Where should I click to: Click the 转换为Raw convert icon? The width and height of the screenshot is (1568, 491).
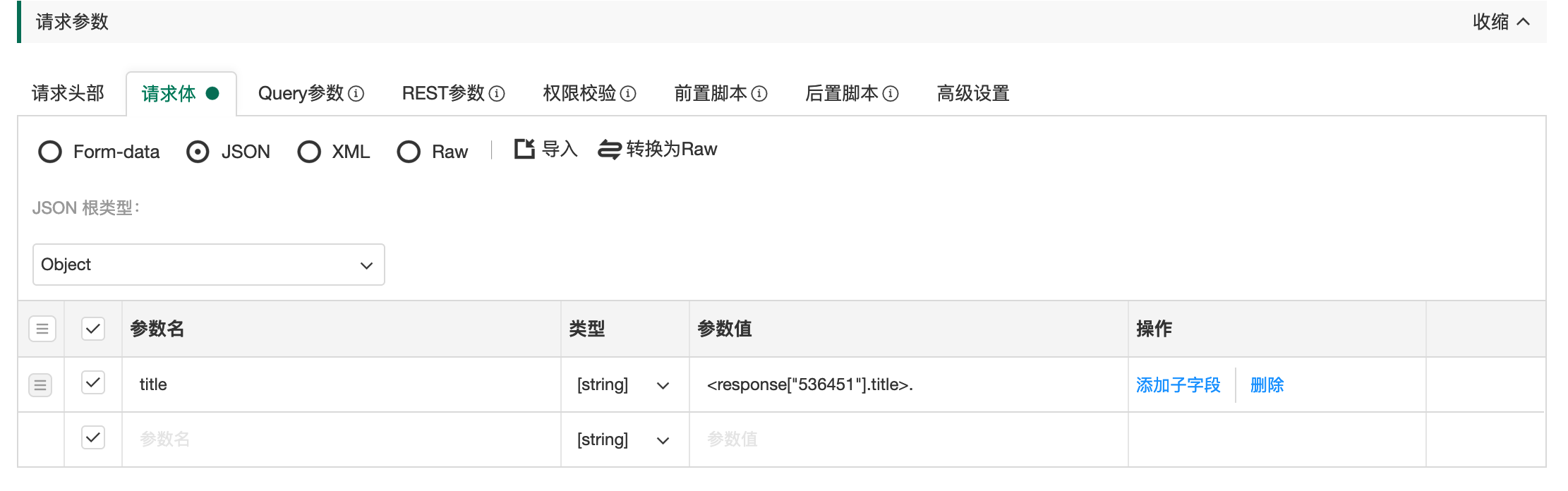(x=609, y=150)
